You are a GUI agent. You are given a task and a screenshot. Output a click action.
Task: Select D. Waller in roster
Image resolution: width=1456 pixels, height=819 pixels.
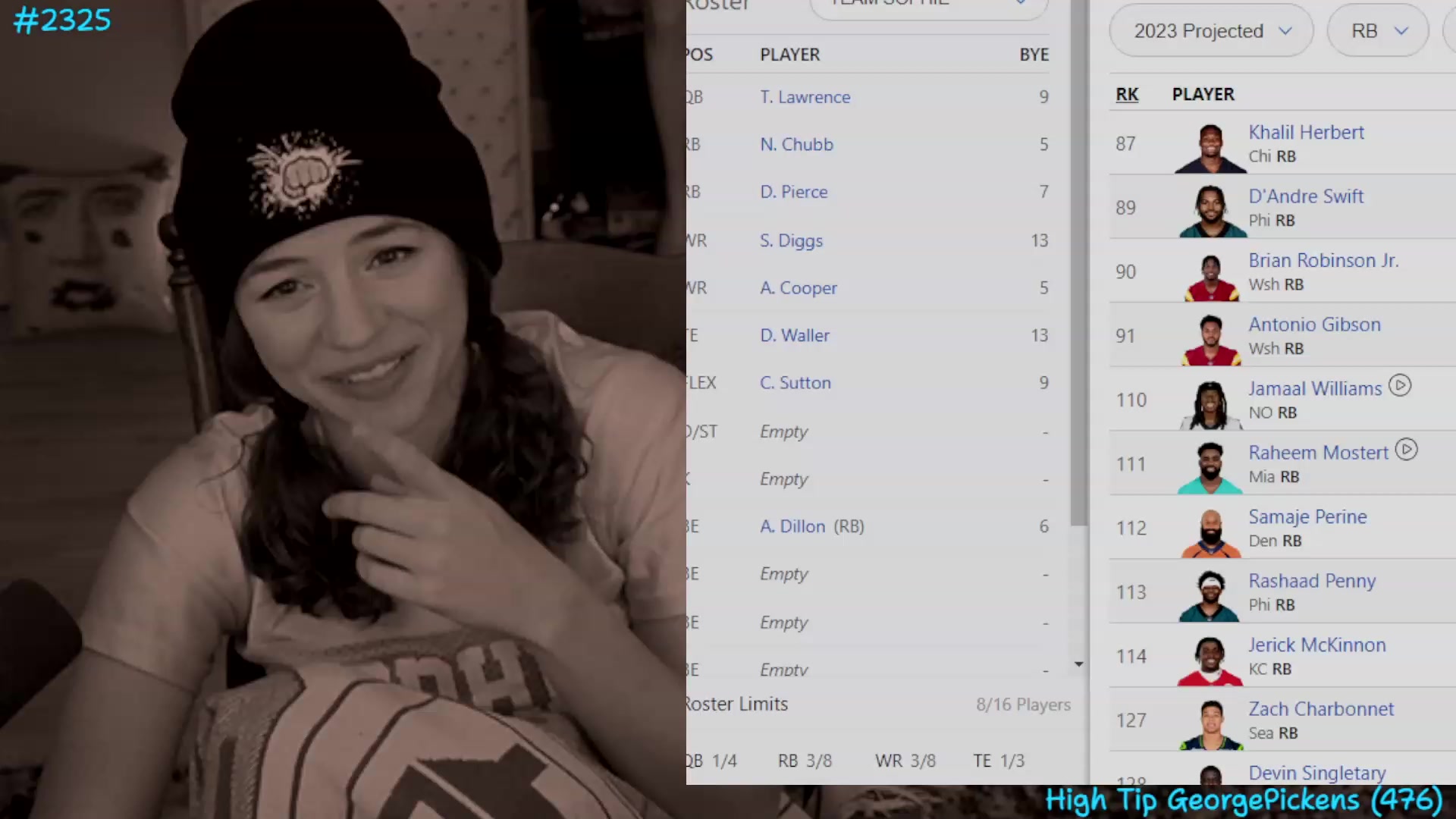tap(795, 336)
